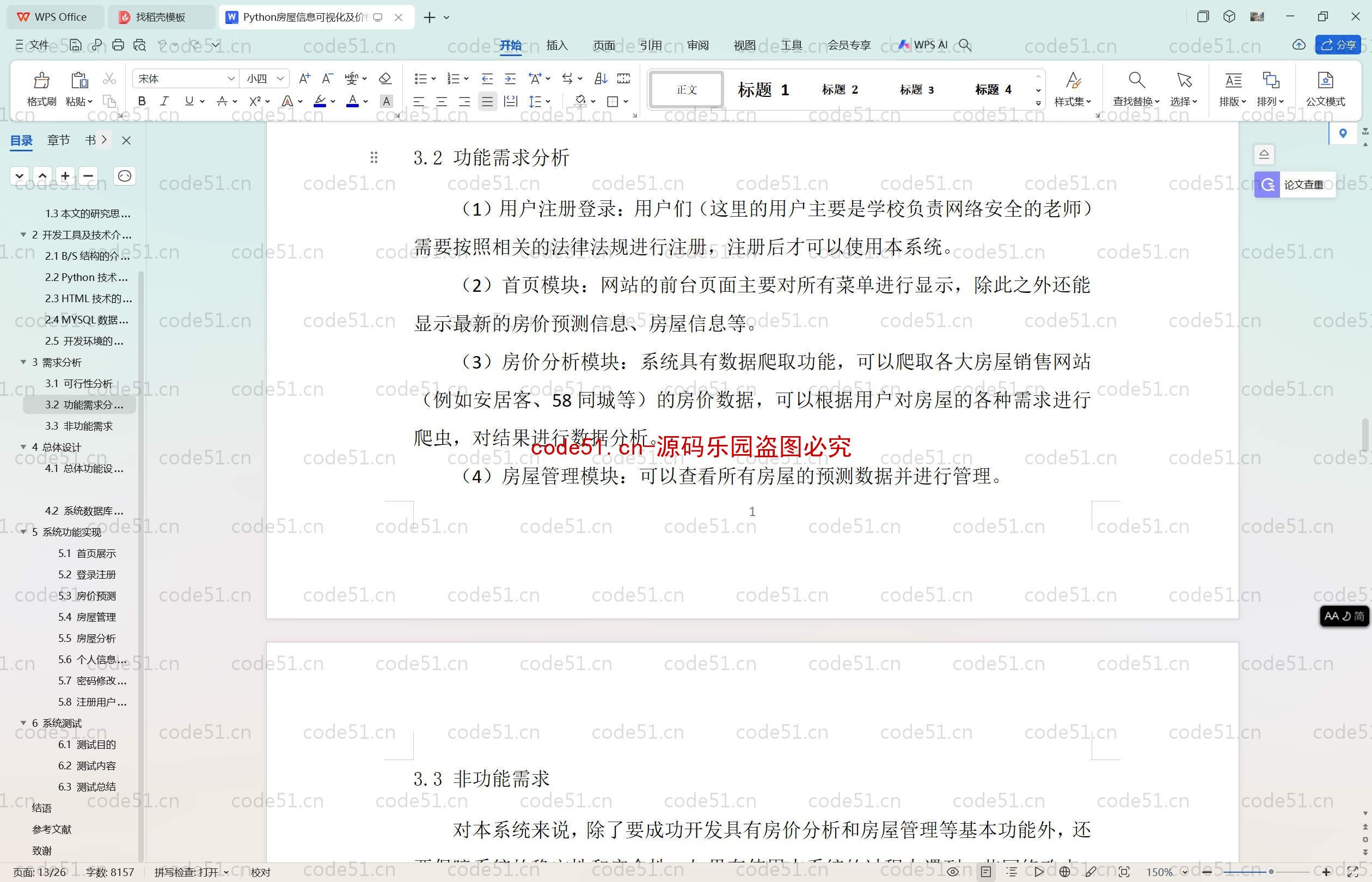Viewport: 1372px width, 882px height.
Task: Switch to the Chapters (章节) pane tab
Action: pos(58,140)
